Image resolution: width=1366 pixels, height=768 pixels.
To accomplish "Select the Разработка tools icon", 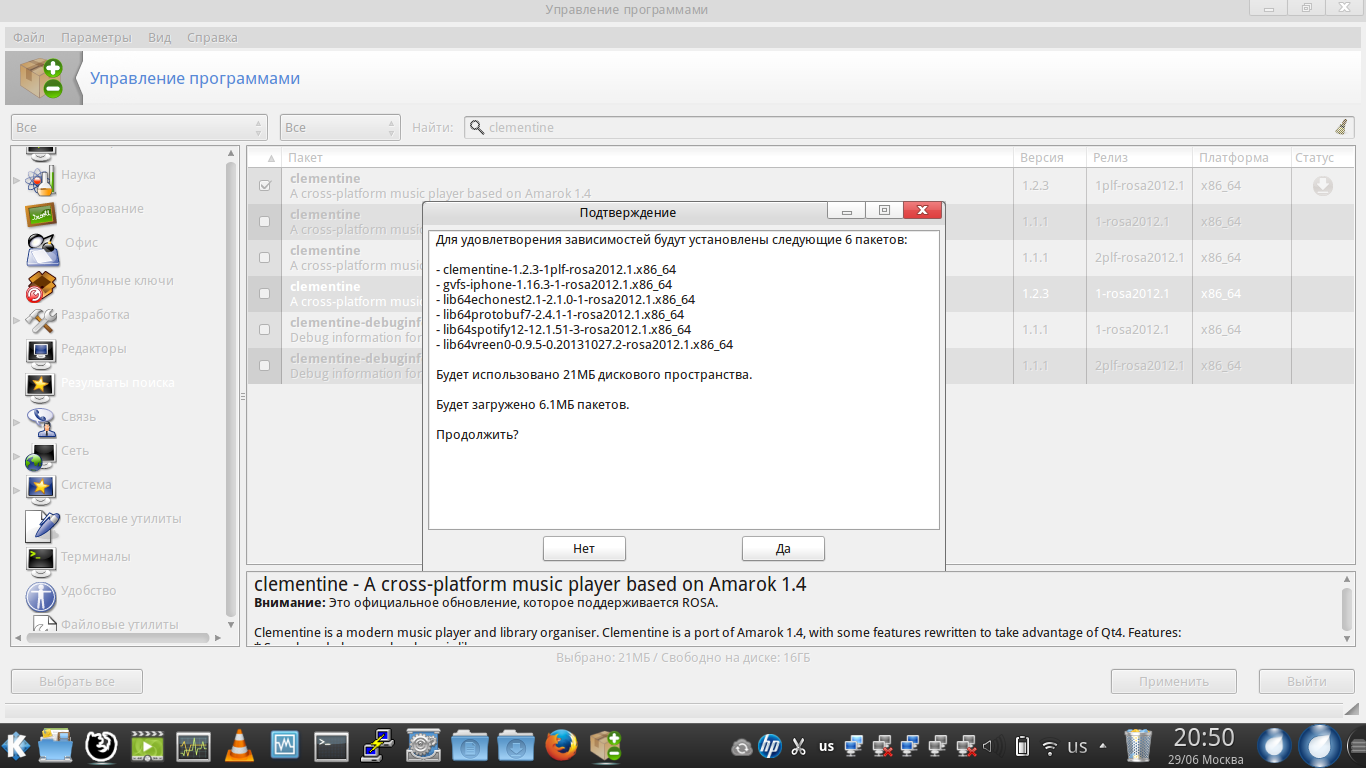I will [x=40, y=319].
